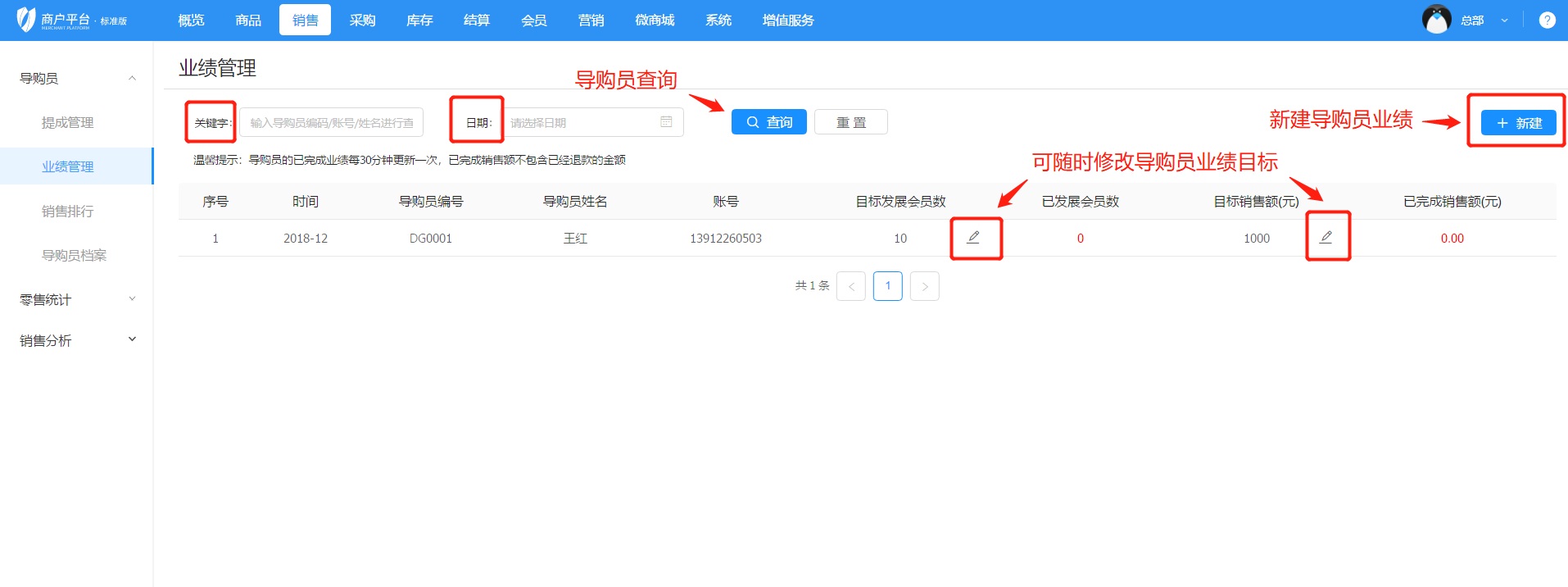Viewport: 1568px width, 587px height.
Task: Click the help question mark icon
Action: coord(1547,20)
